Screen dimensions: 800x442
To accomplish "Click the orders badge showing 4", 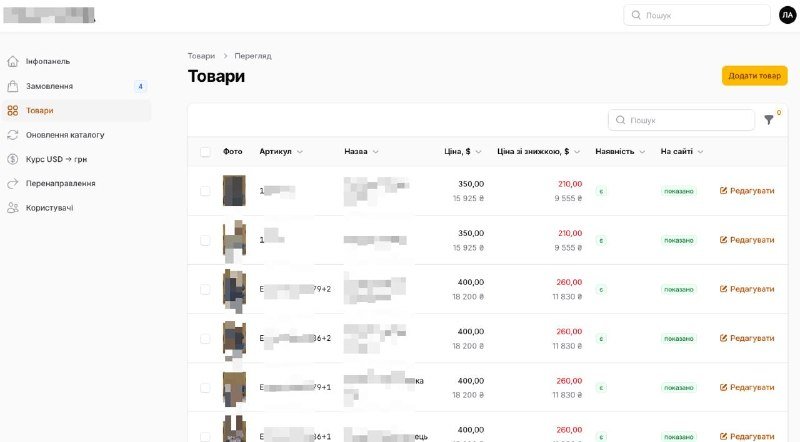I will click(140, 86).
